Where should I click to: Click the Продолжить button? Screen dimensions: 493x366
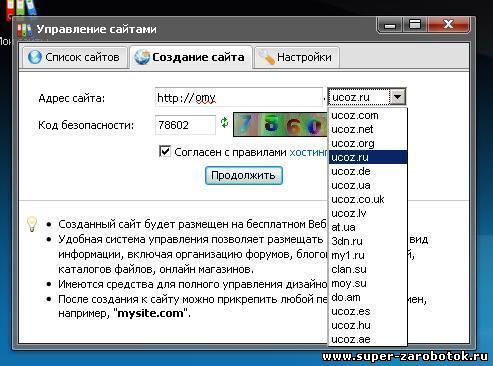coord(244,175)
